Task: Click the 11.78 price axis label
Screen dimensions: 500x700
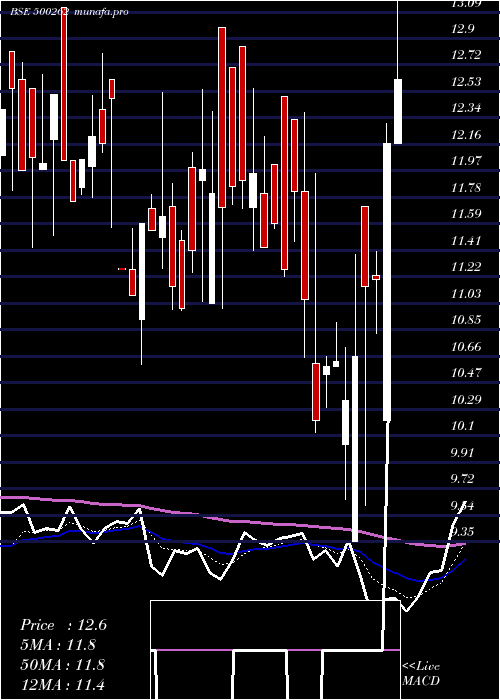Action: pyautogui.click(x=467, y=188)
